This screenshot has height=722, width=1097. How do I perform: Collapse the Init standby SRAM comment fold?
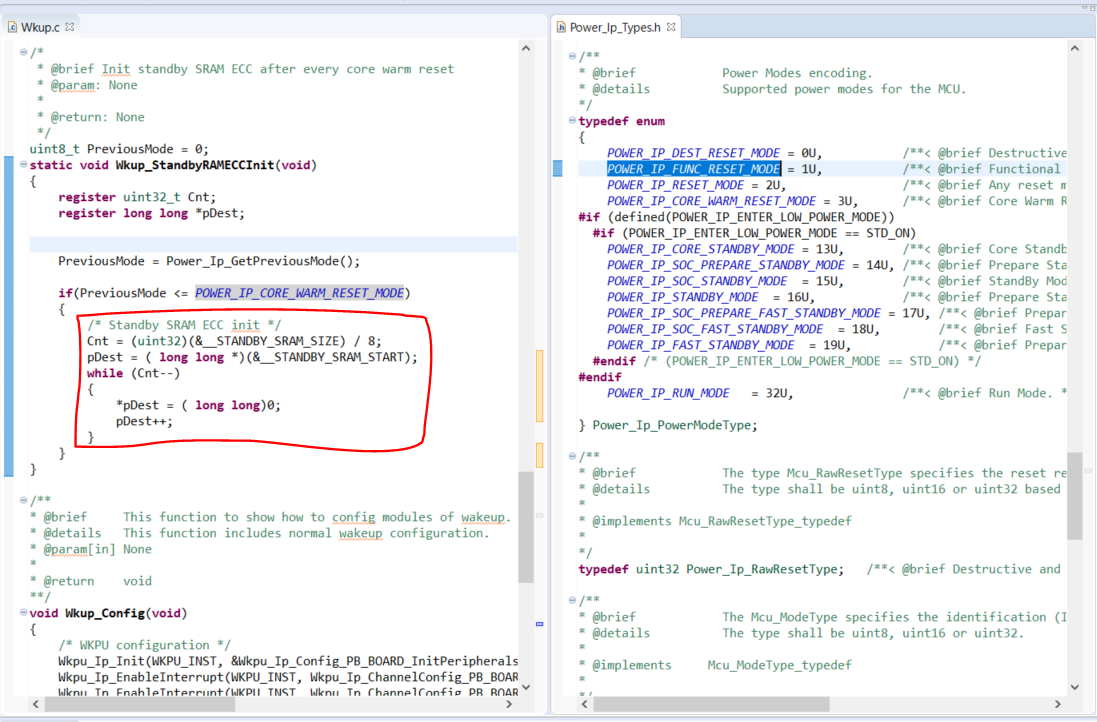click(23, 52)
